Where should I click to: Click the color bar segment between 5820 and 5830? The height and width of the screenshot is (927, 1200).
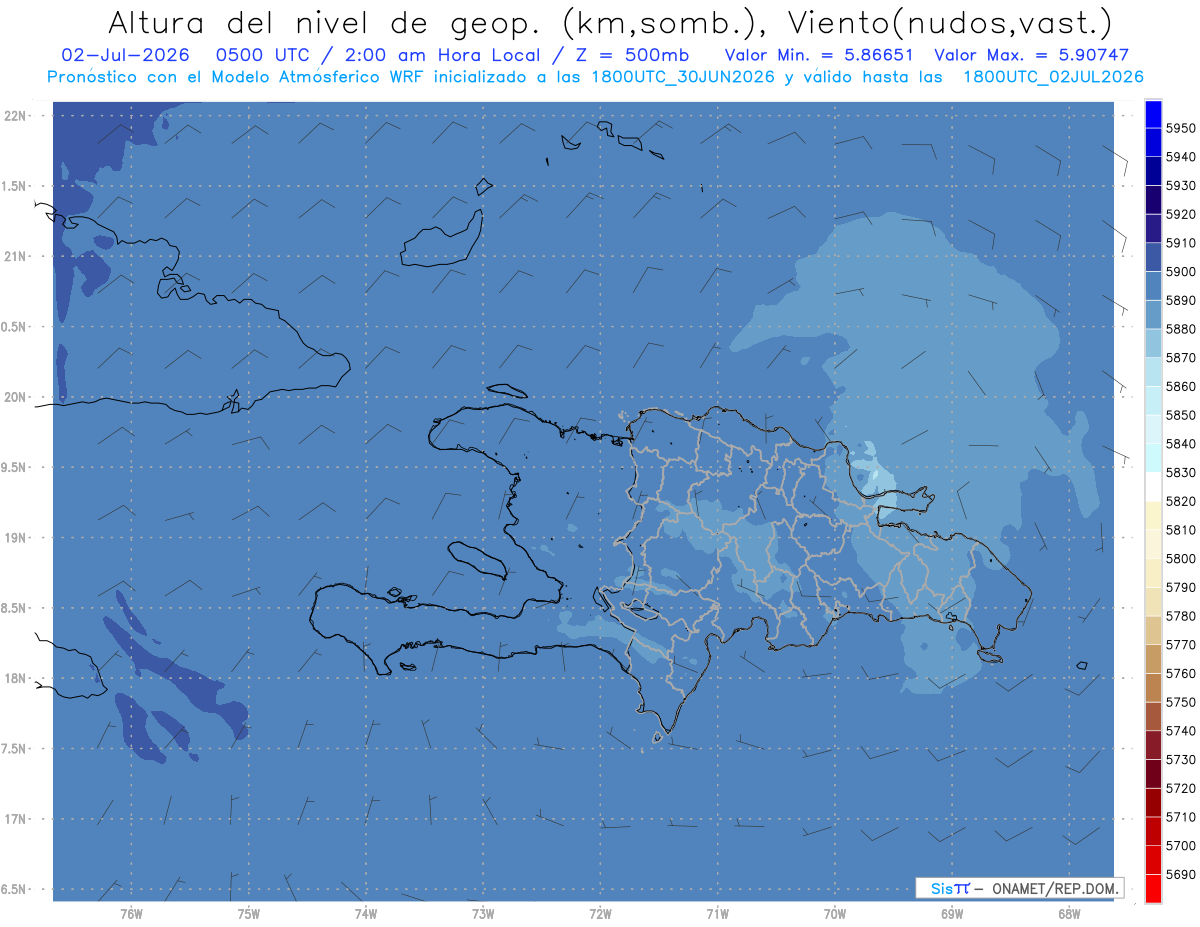click(1153, 487)
